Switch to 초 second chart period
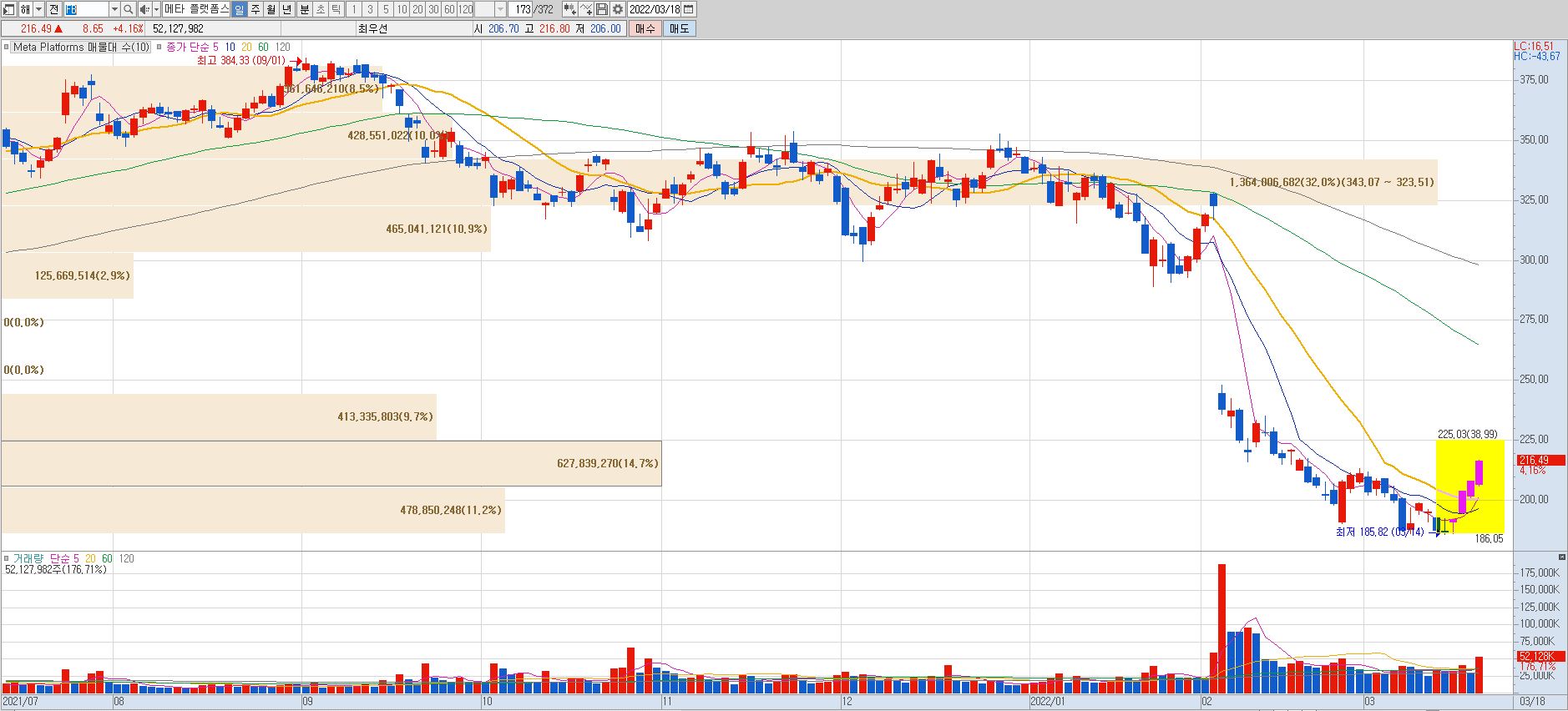The width and height of the screenshot is (1568, 711). coord(321,9)
